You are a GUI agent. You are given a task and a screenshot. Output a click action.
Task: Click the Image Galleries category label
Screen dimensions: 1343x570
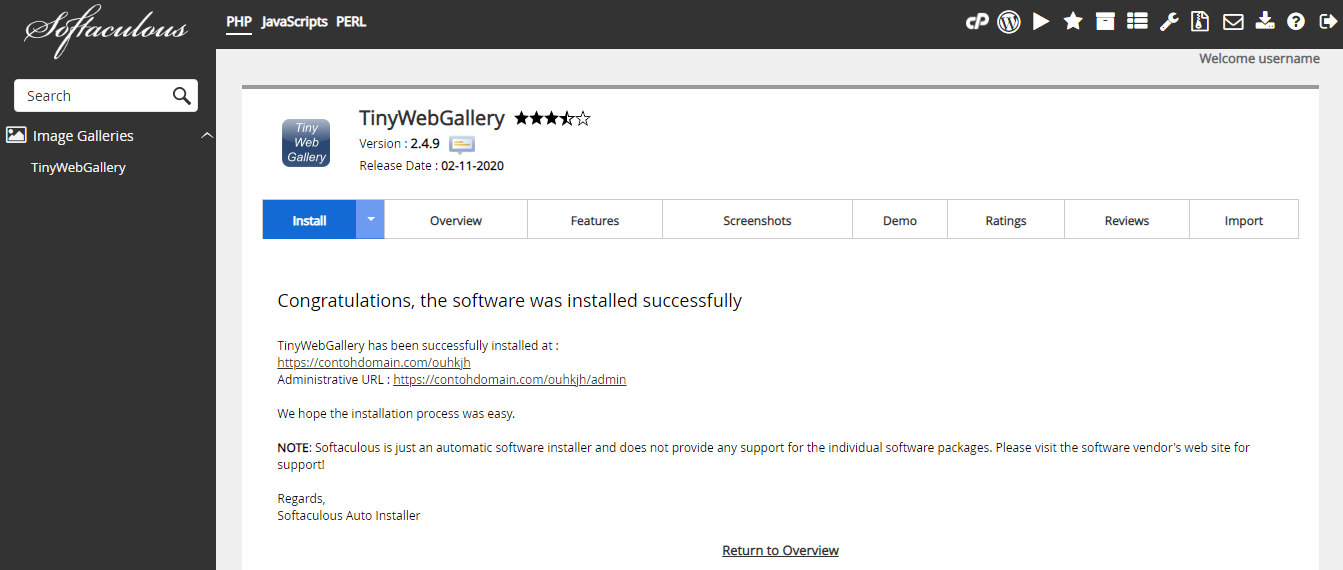pyautogui.click(x=83, y=135)
